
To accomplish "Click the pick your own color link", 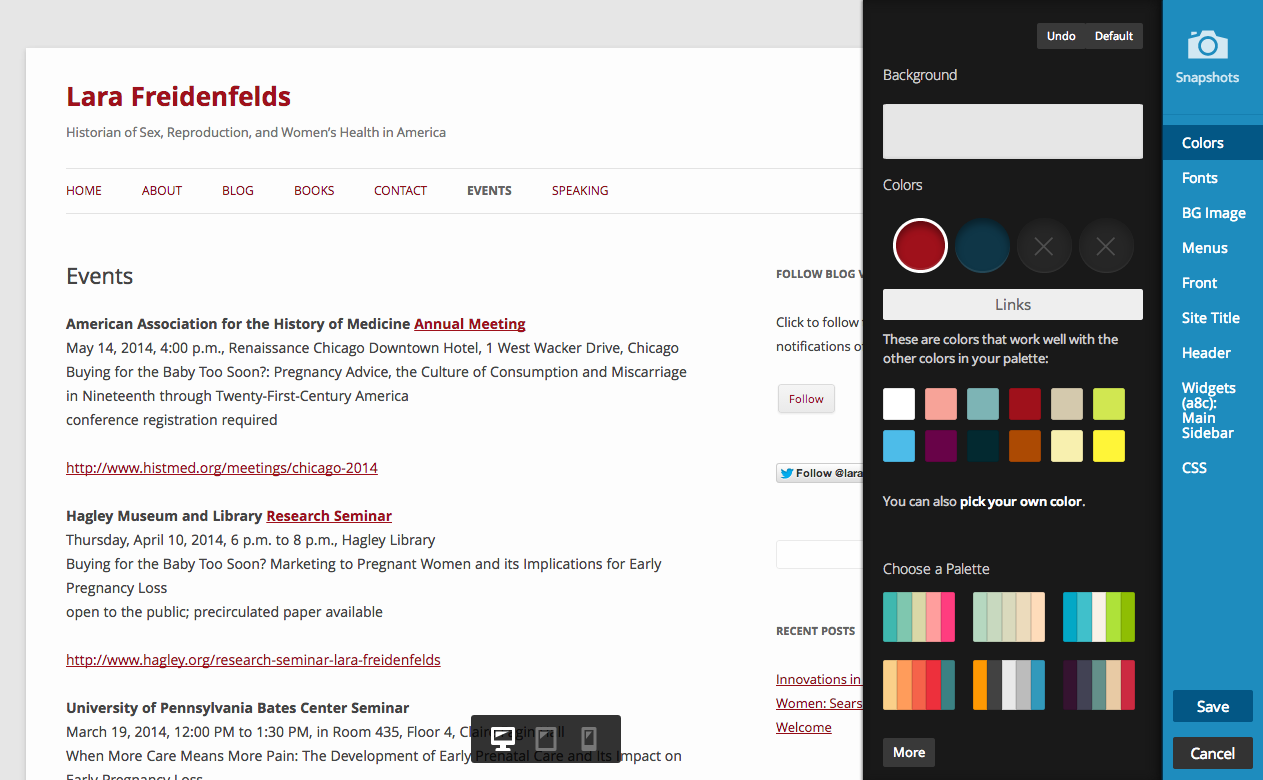I will tap(1021, 501).
